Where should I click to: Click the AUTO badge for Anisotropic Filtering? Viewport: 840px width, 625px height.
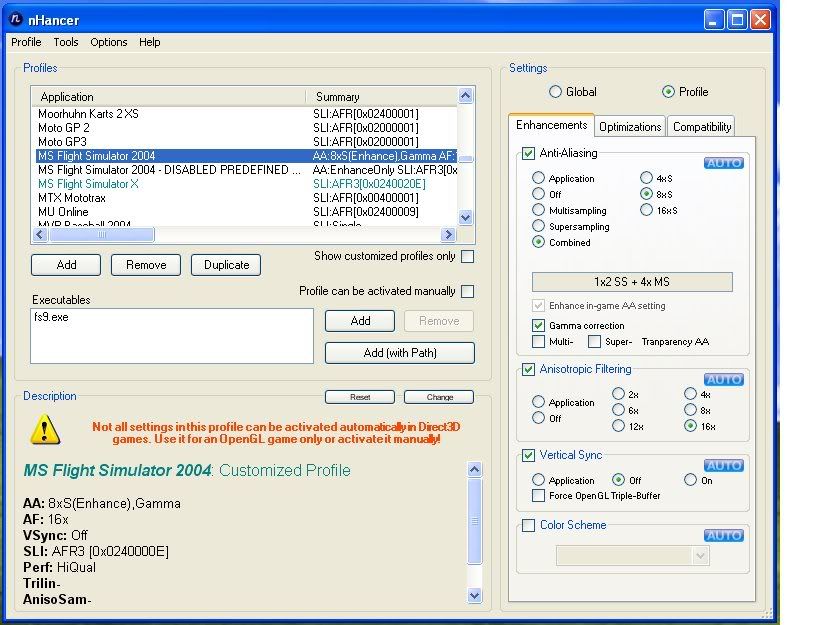[724, 379]
